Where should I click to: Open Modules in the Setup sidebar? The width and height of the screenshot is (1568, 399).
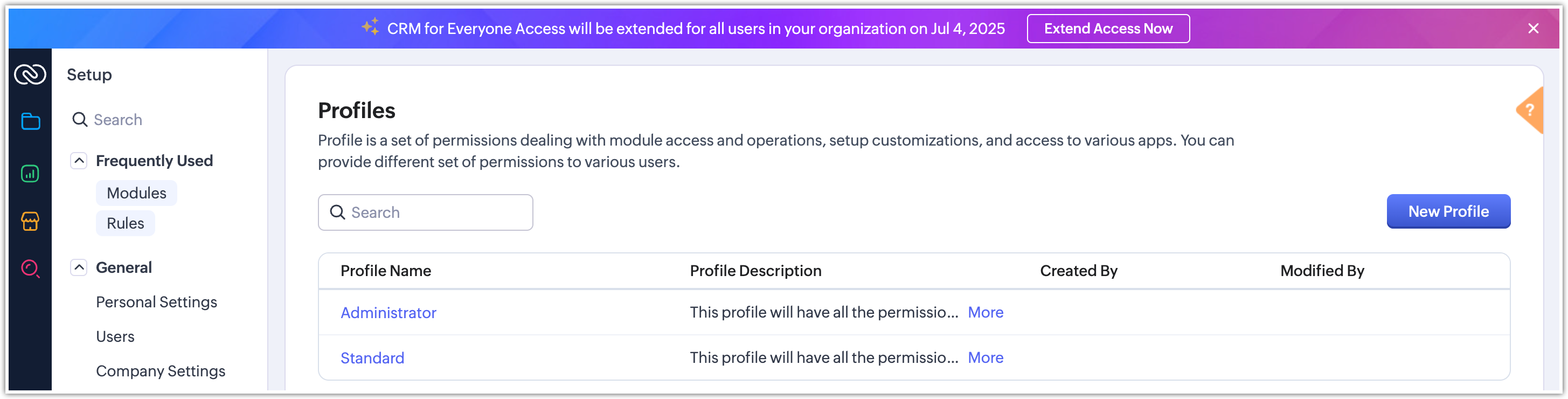(x=136, y=193)
